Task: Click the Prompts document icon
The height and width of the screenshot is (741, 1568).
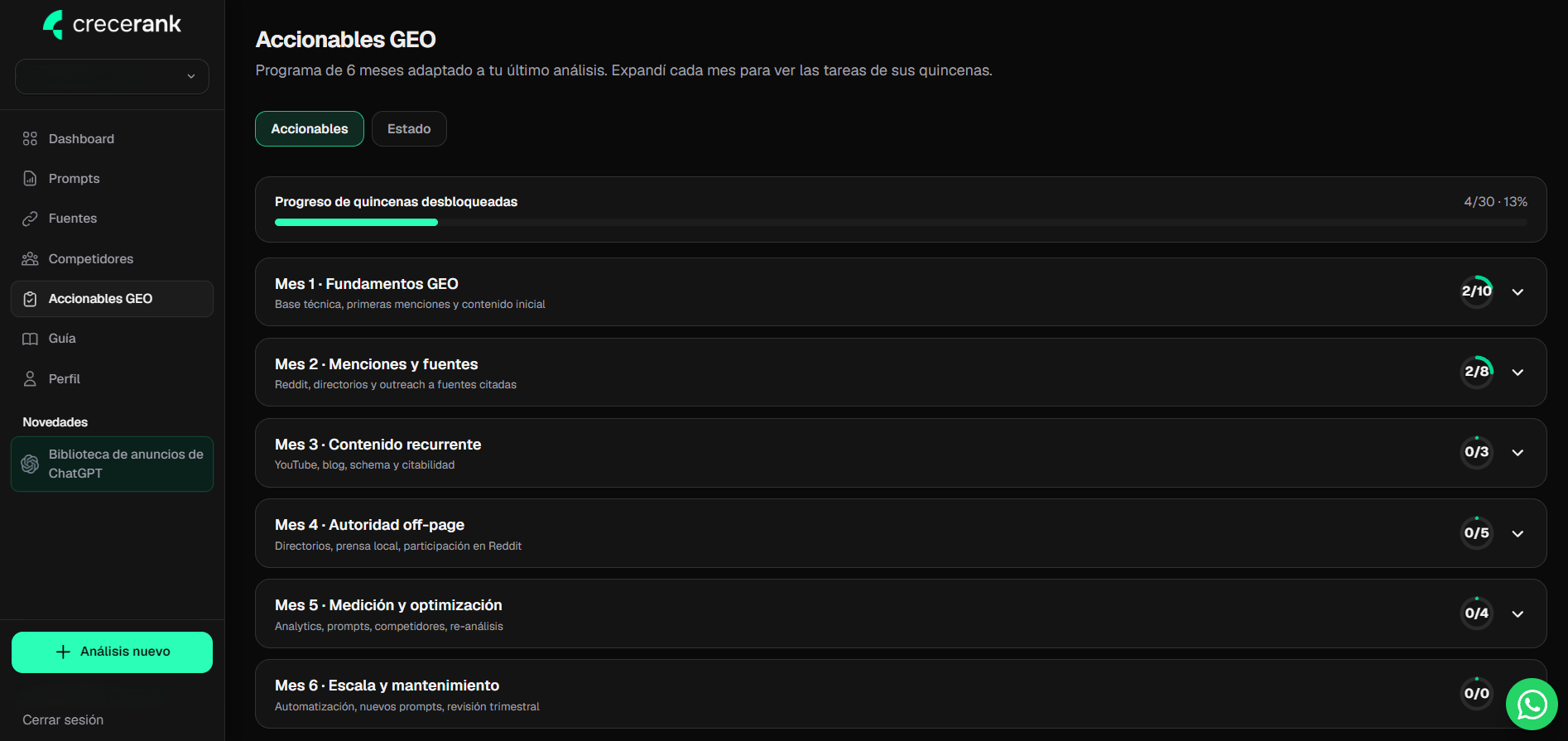Action: [30, 178]
